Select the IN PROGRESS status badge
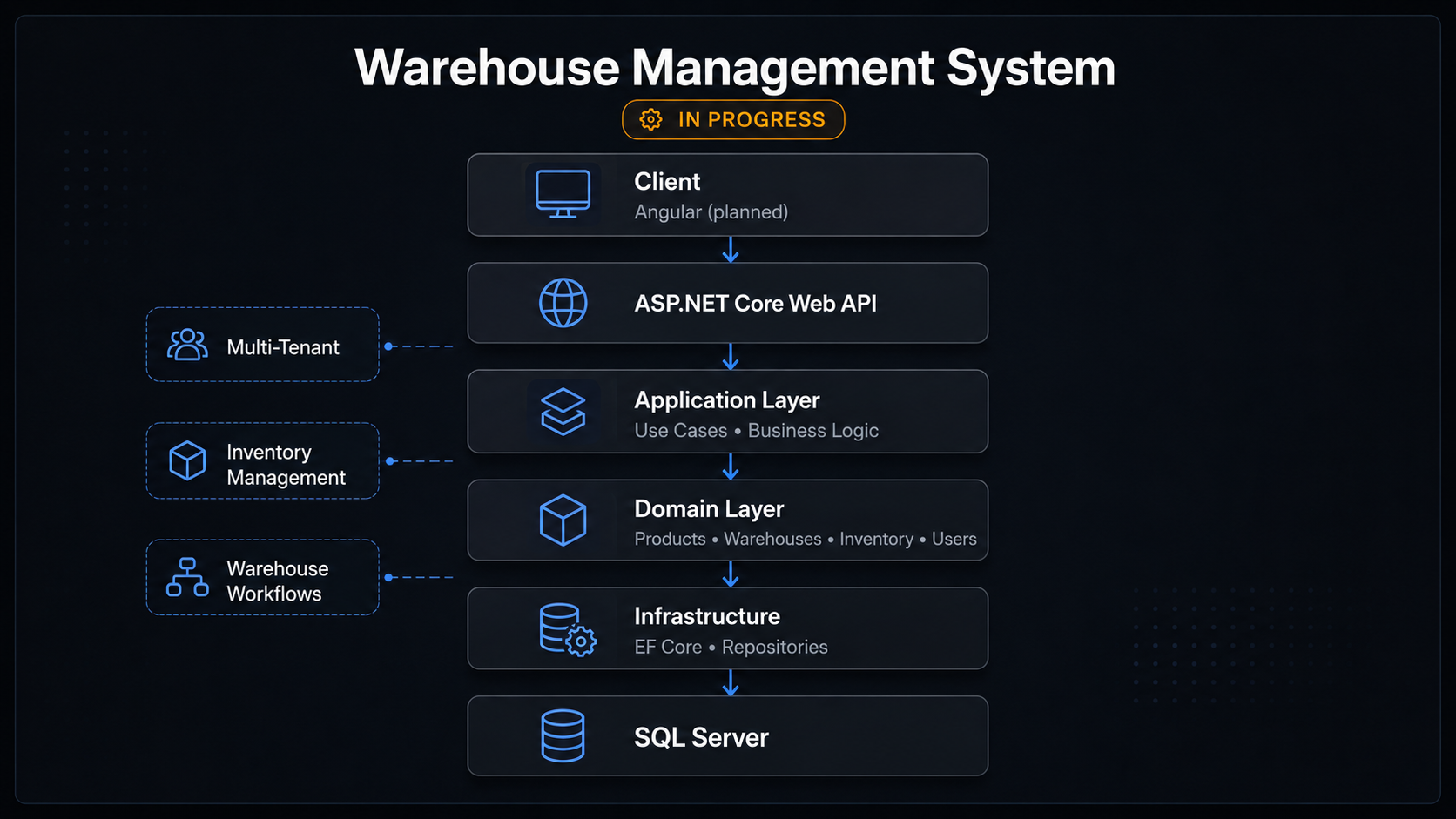The width and height of the screenshot is (1456, 819). click(x=733, y=119)
